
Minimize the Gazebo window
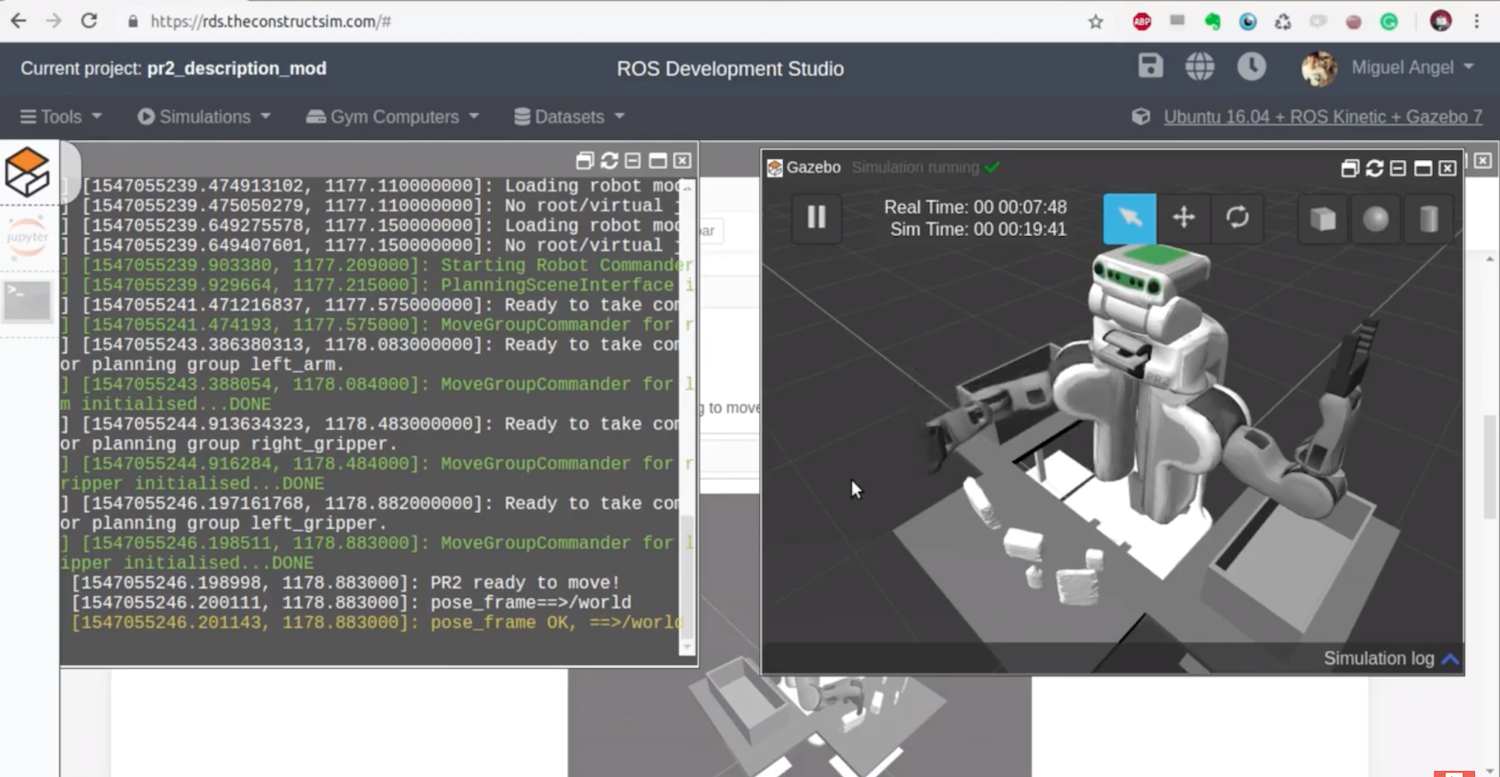[x=1398, y=168]
